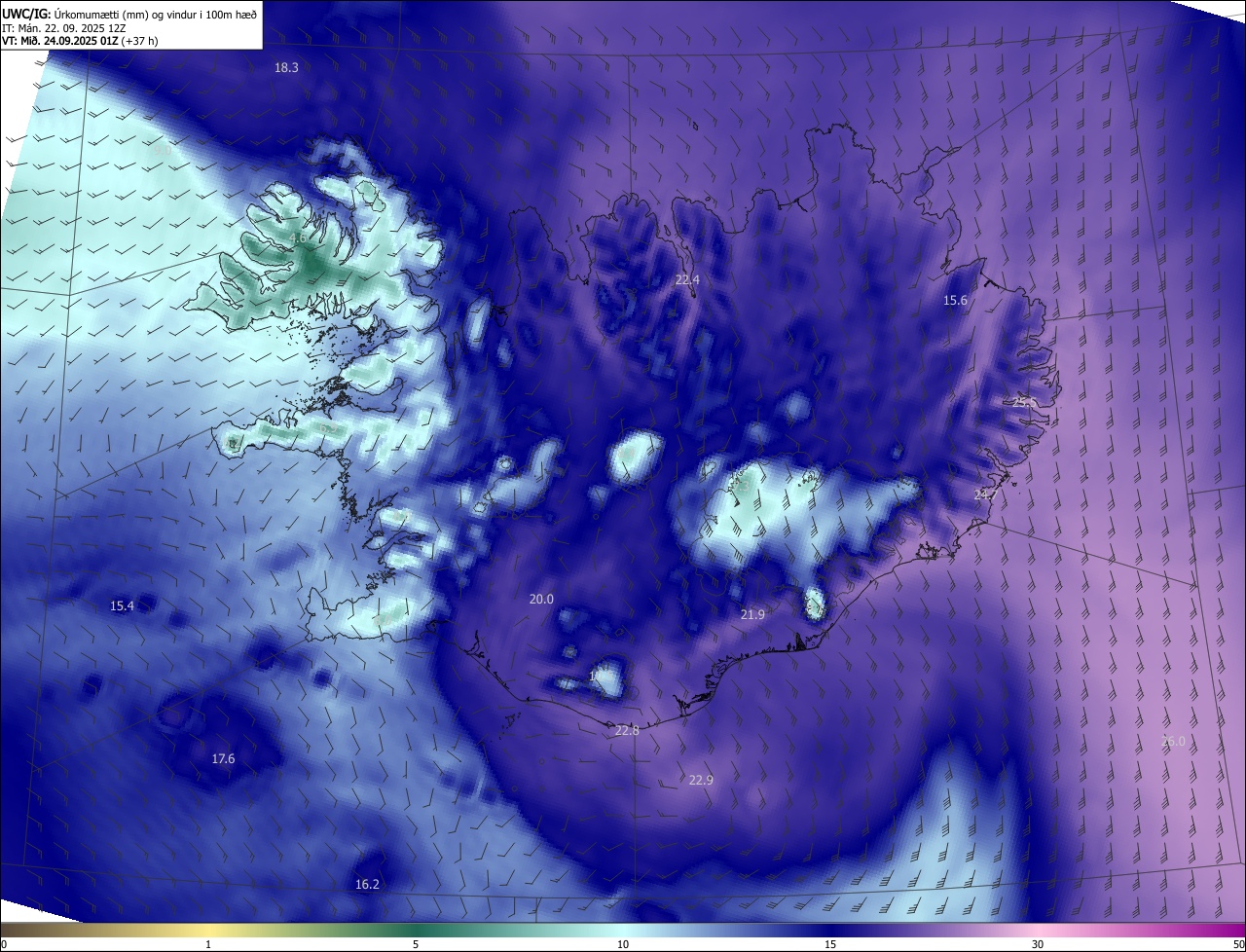Click the 15.4 value west of Iceland
The image size is (1246, 952).
(122, 605)
